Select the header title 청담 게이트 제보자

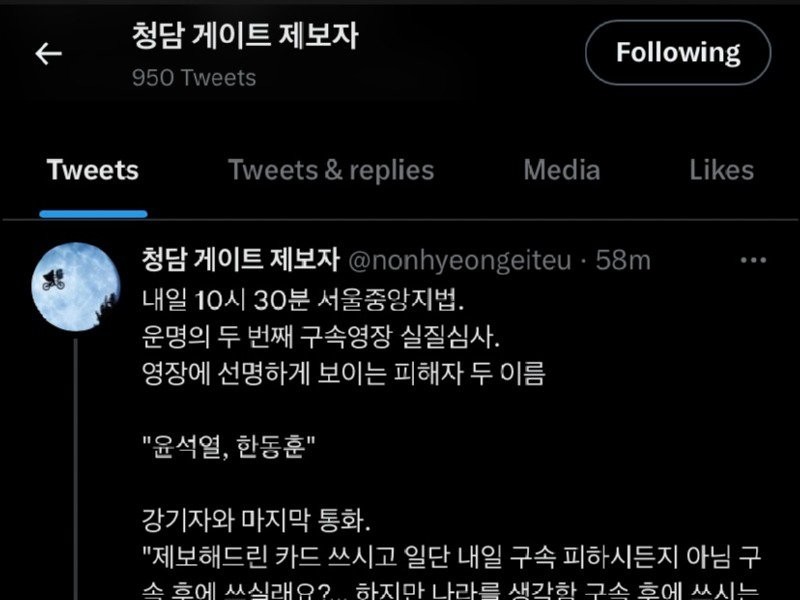(245, 36)
